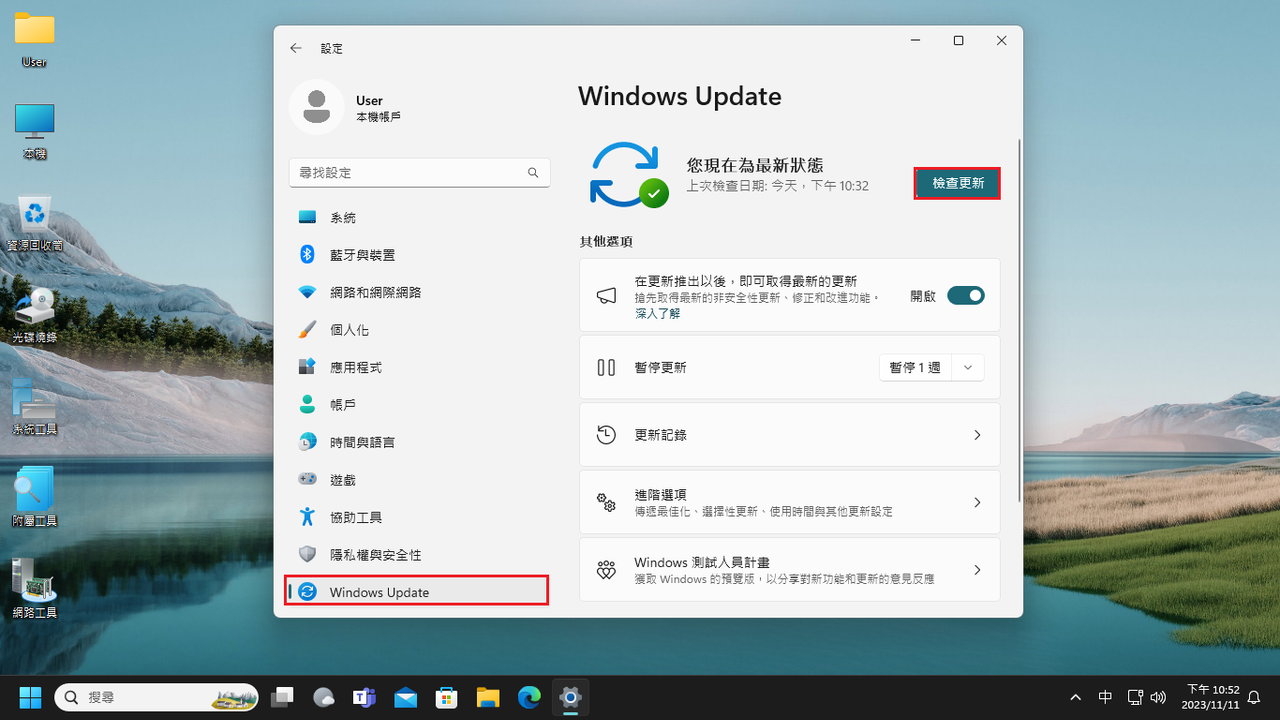The height and width of the screenshot is (720, 1280).
Task: Click the 中 input method indicator
Action: tap(1105, 697)
